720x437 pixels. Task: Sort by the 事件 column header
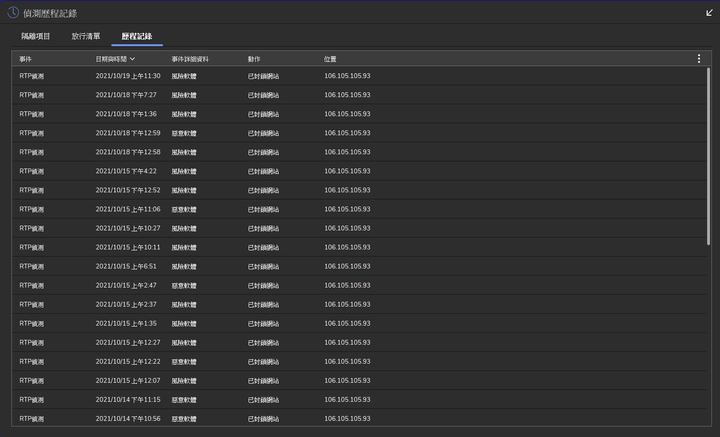pos(26,59)
